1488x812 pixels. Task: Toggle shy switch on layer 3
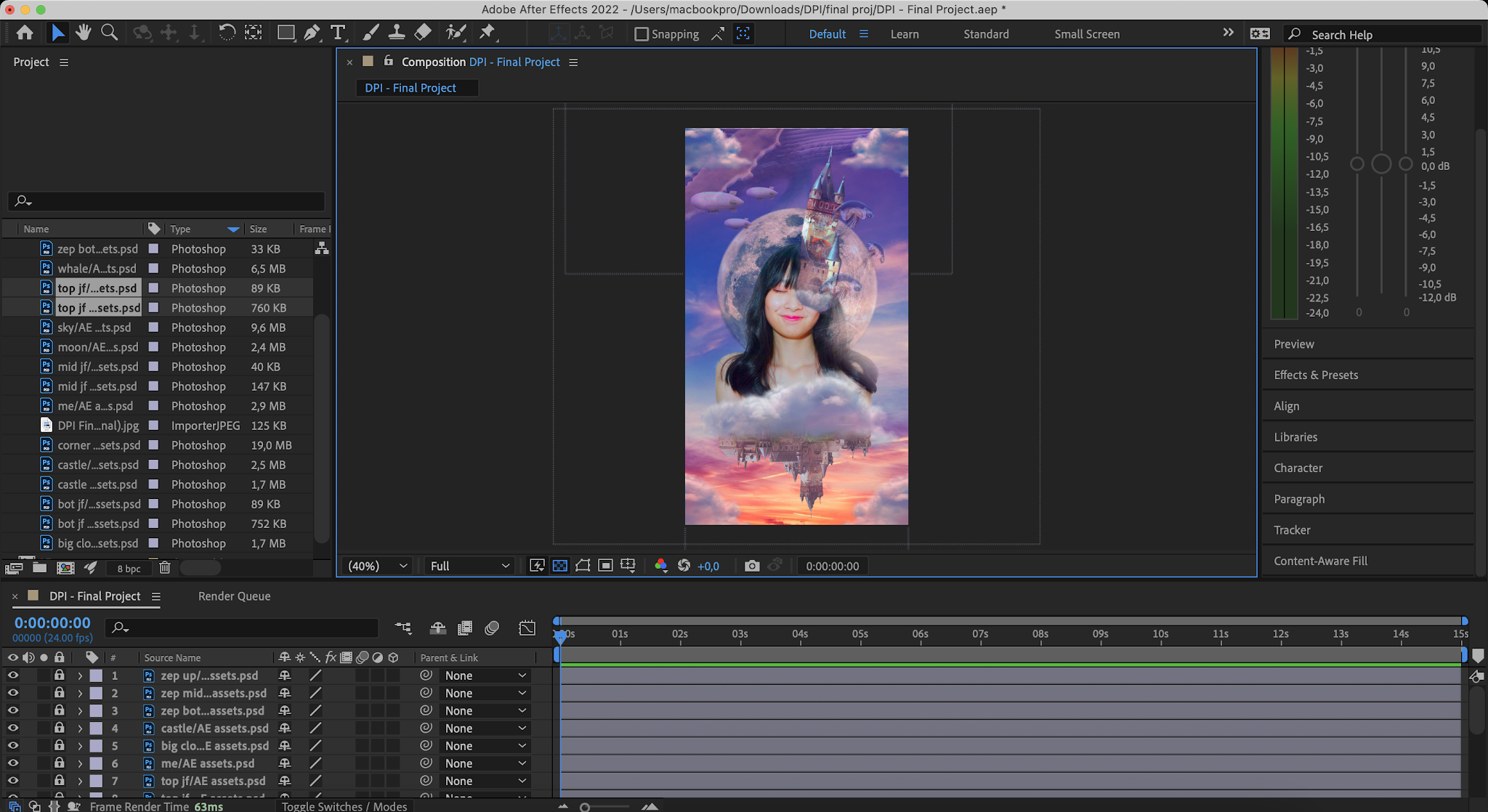285,710
